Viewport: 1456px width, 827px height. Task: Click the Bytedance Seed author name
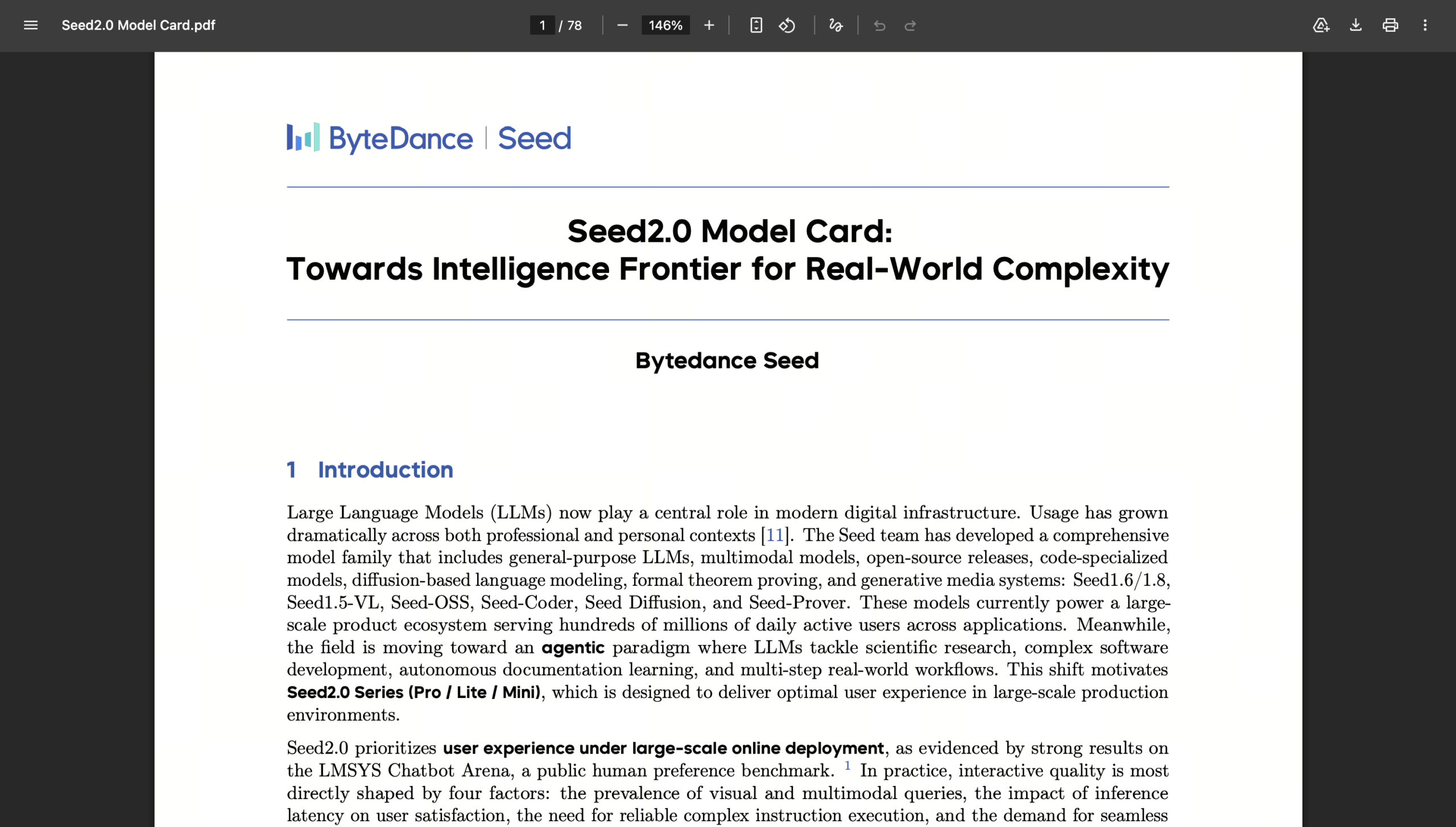tap(727, 361)
